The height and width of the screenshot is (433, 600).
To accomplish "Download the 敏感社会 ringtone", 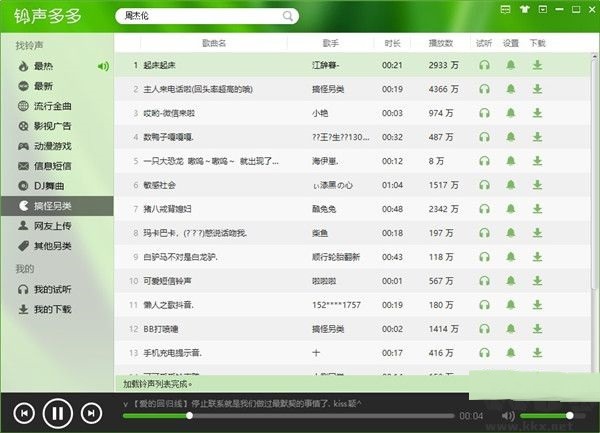I will [x=537, y=185].
